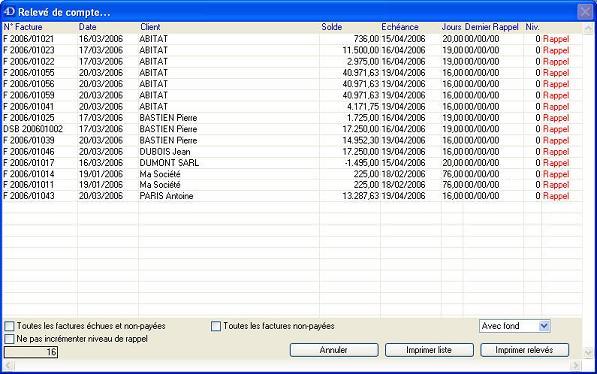Check 'Toutes les factures non-payées' box
This screenshot has width=597, height=374.
pos(216,326)
